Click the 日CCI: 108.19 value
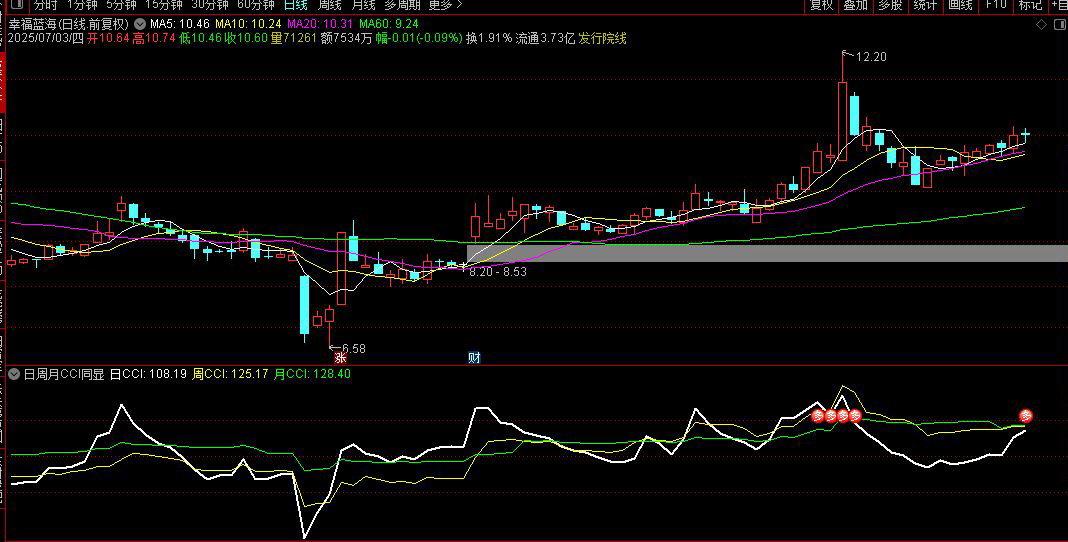Image resolution: width=1068 pixels, height=542 pixels. 148,374
